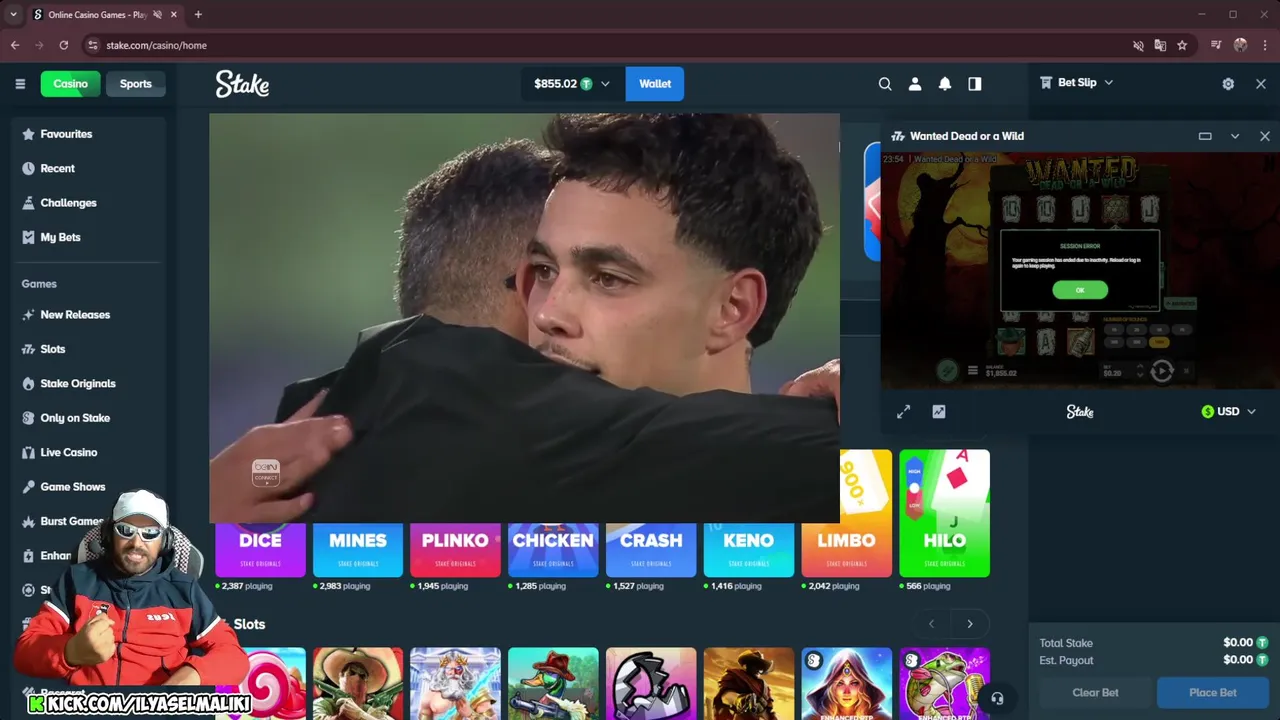Image resolution: width=1280 pixels, height=720 pixels.
Task: Place Bet in the bet slip
Action: point(1213,693)
